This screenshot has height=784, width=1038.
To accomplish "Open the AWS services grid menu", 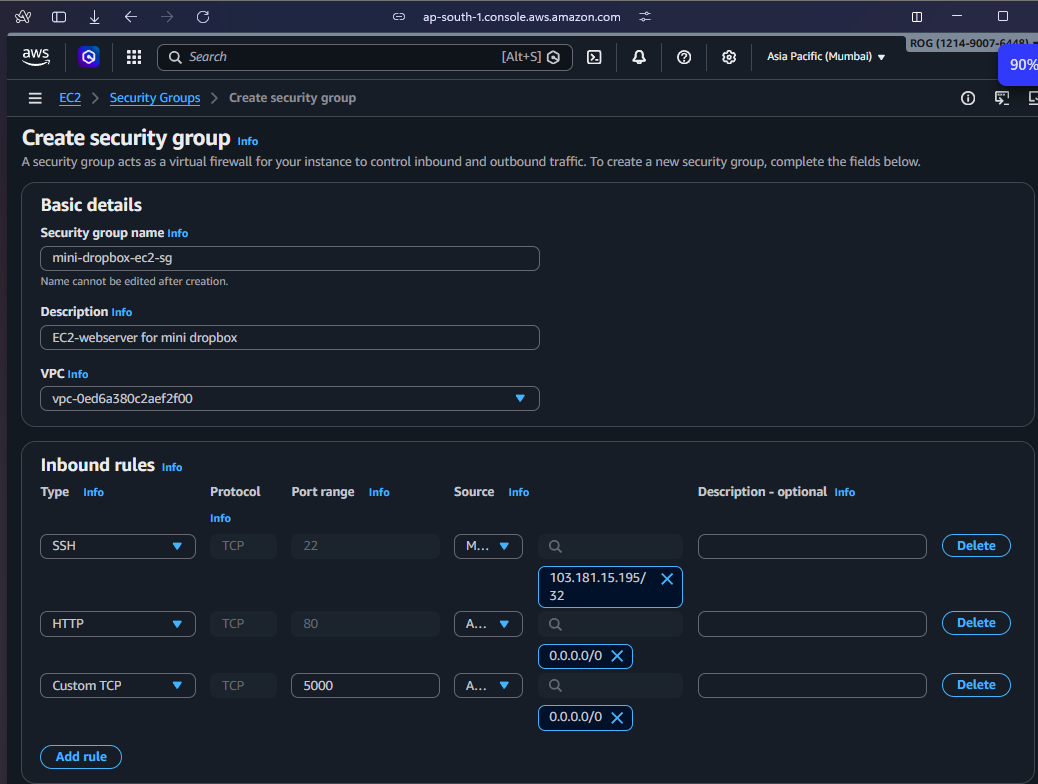I will pos(134,57).
